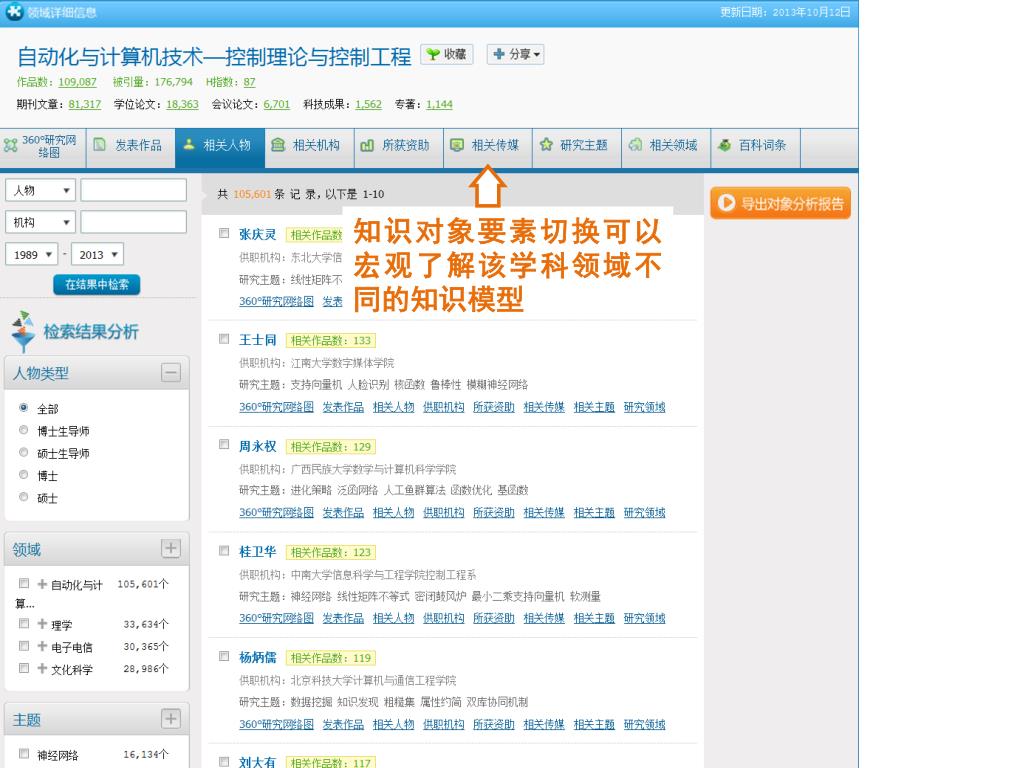Check the box next to 桂卫华
The height and width of the screenshot is (768, 1024).
pyautogui.click(x=224, y=551)
